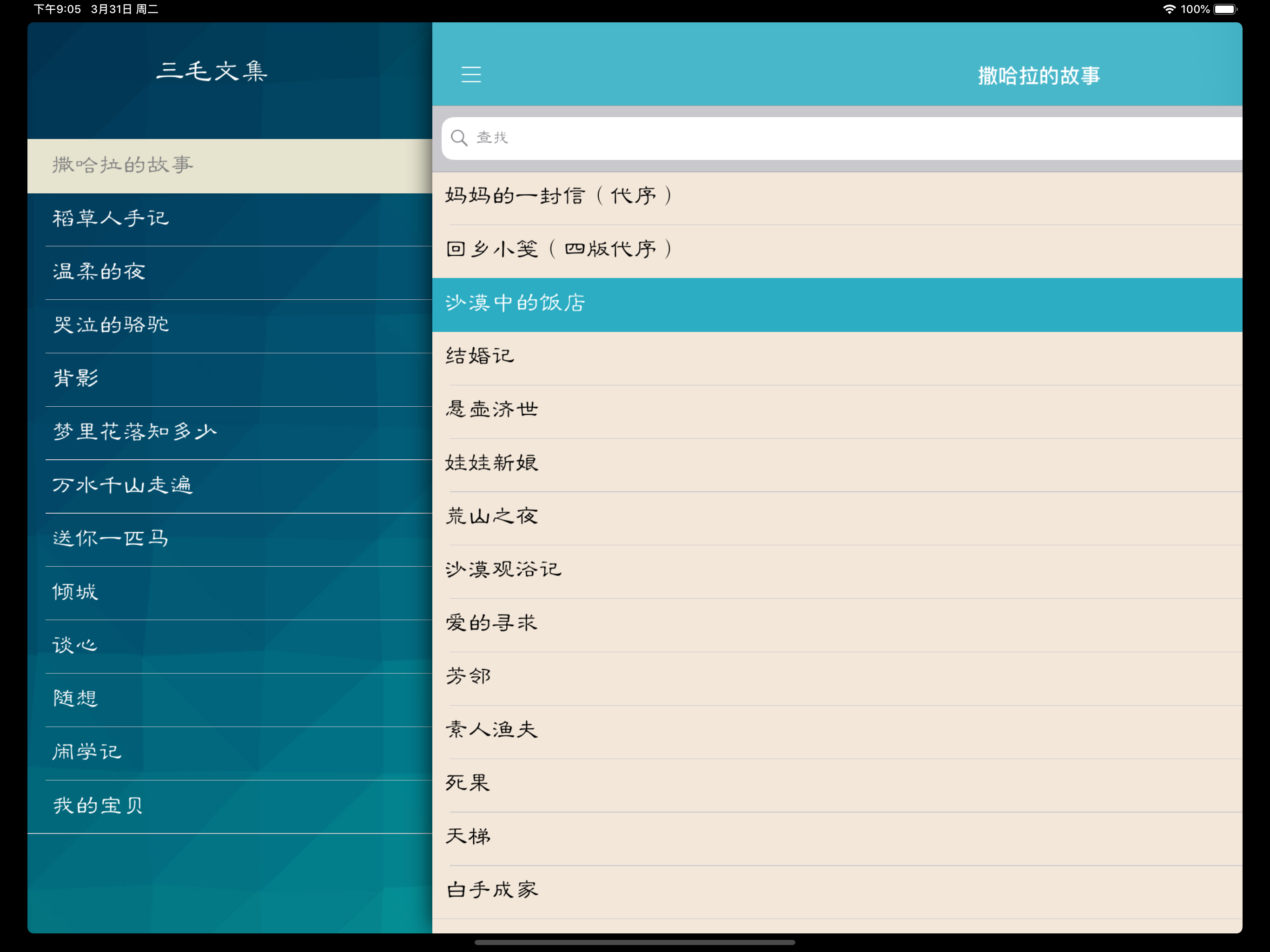Tap the home indicator bar
Screen dimensions: 1270x952
tap(635, 942)
